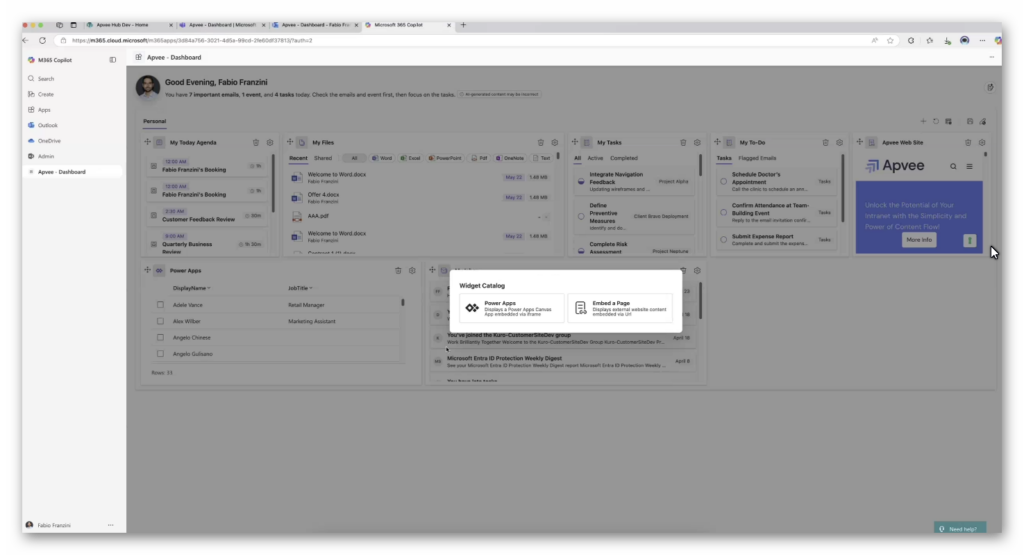The width and height of the screenshot is (1024, 555).
Task: Click the dashboard refresh icon
Action: (x=936, y=121)
